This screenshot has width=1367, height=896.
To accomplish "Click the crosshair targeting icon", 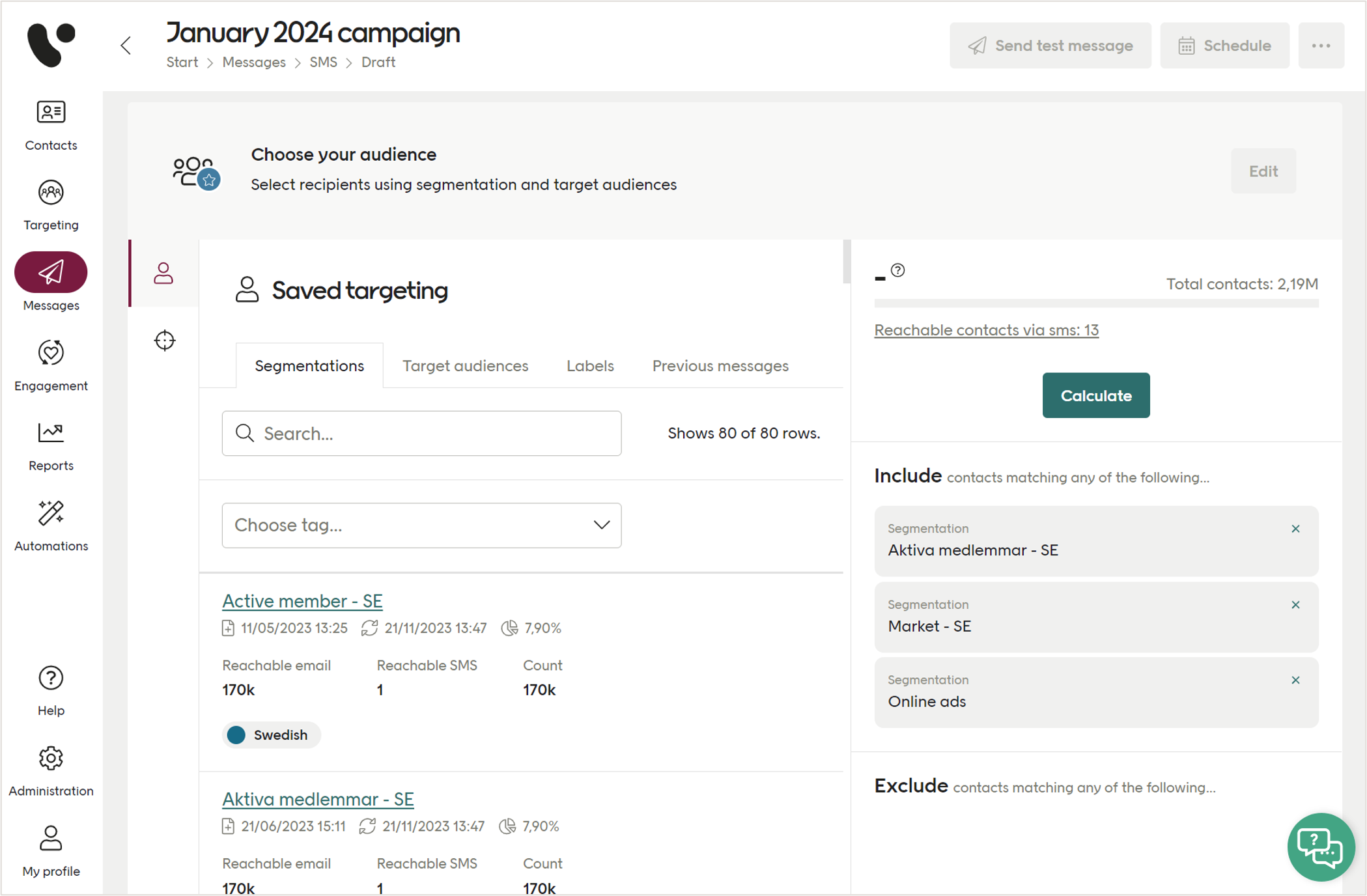I will click(165, 340).
